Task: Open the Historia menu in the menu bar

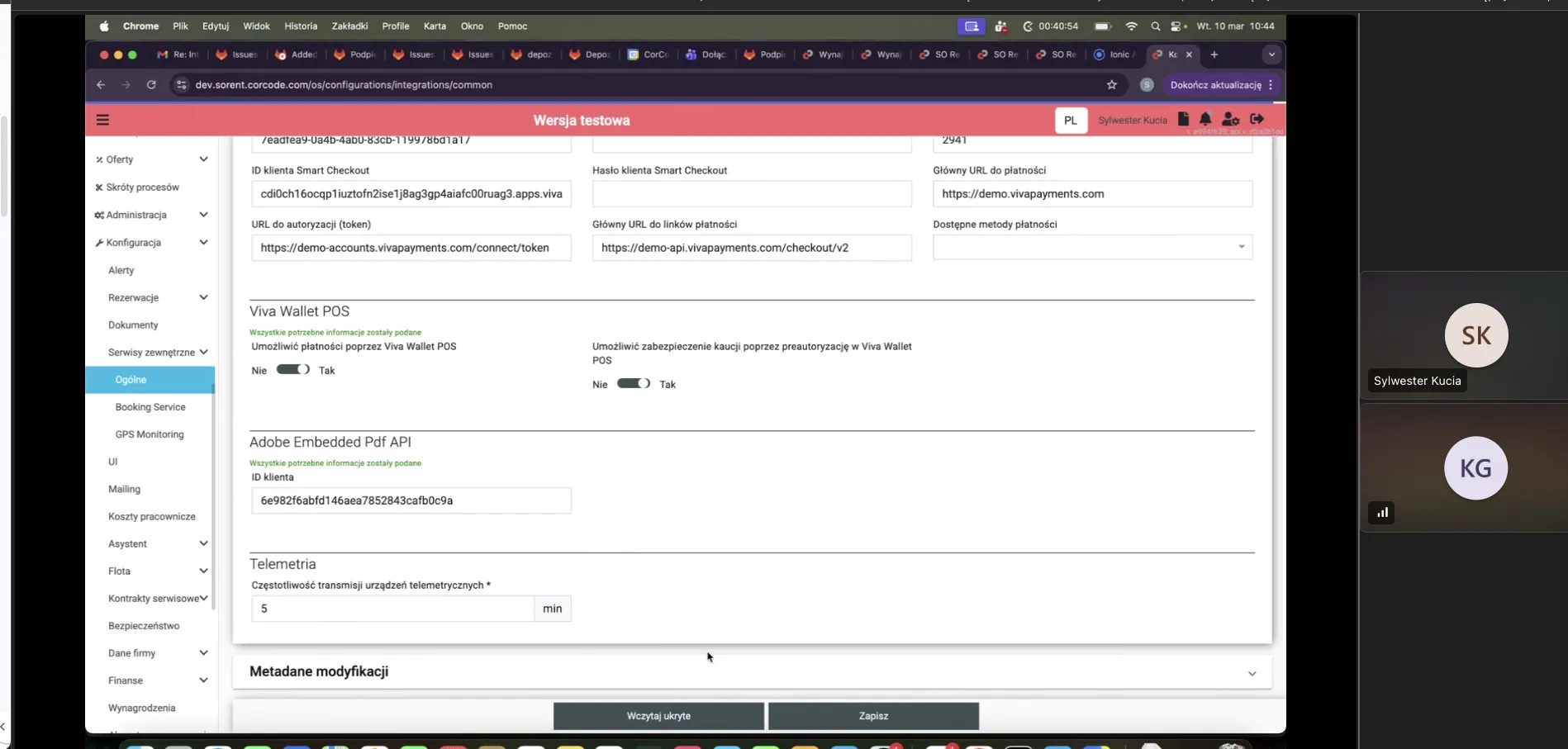Action: (x=301, y=26)
